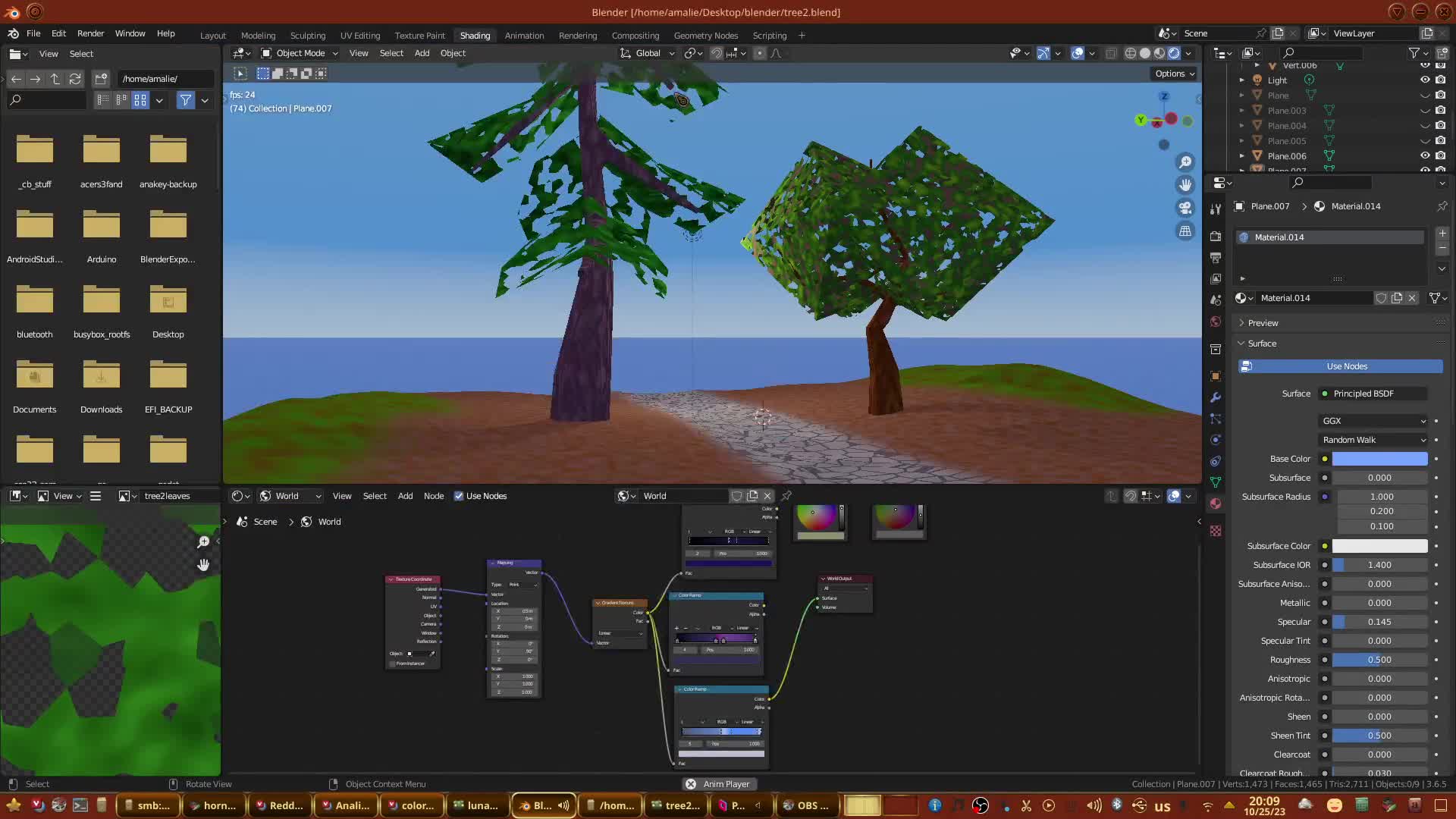Open Random Walk subsurface method dropdown
This screenshot has width=1456, height=819.
pyautogui.click(x=1373, y=440)
